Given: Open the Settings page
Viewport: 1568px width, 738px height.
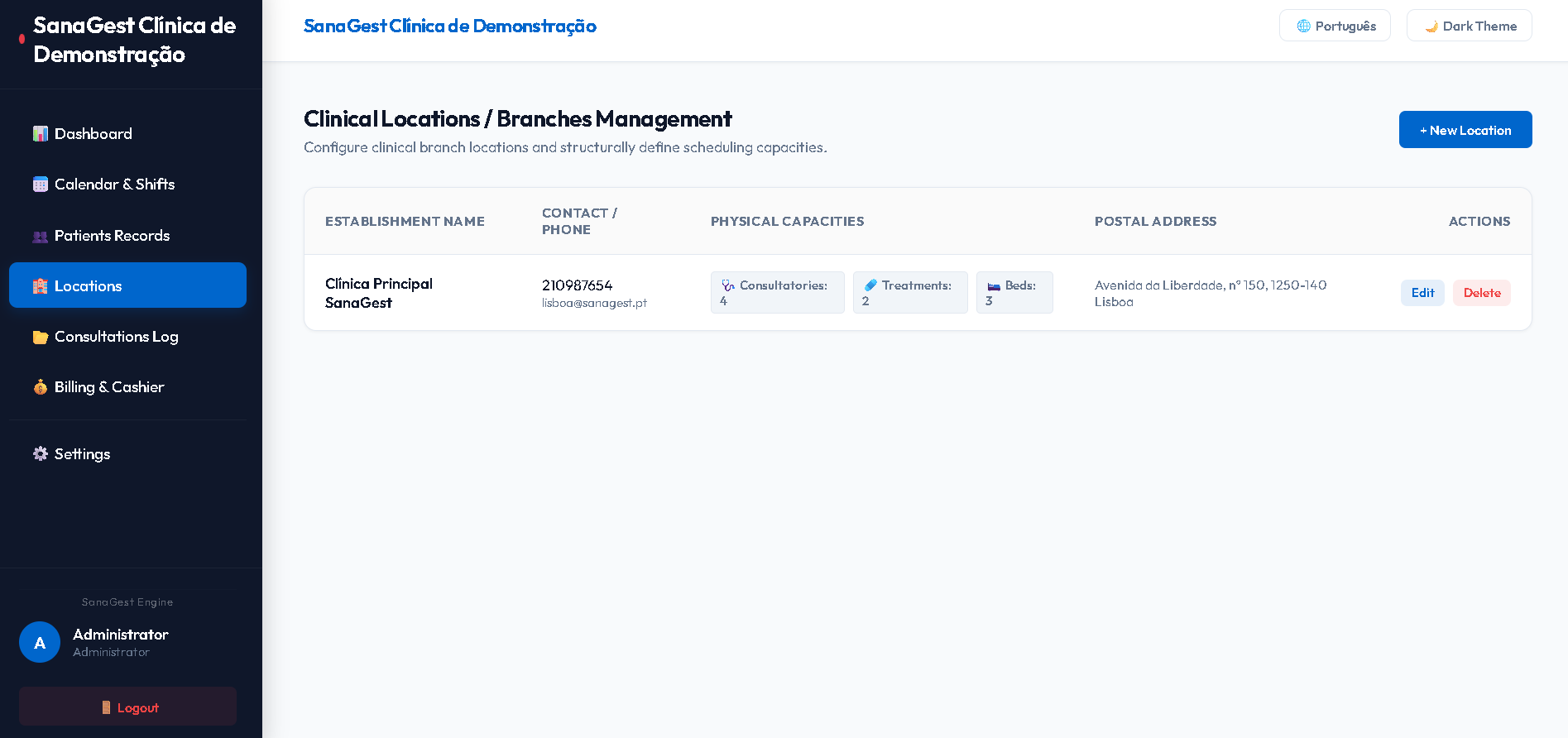Looking at the screenshot, I should pyautogui.click(x=127, y=454).
